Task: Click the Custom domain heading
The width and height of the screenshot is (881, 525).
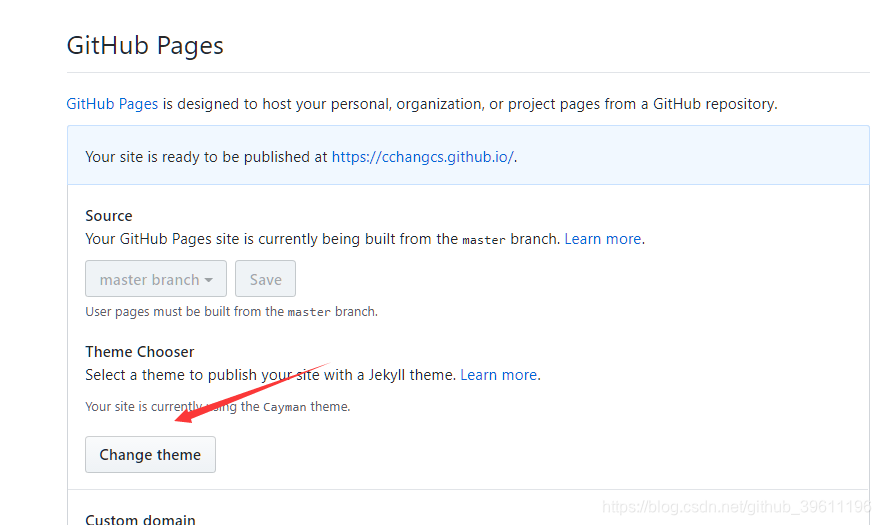Action: (x=140, y=519)
